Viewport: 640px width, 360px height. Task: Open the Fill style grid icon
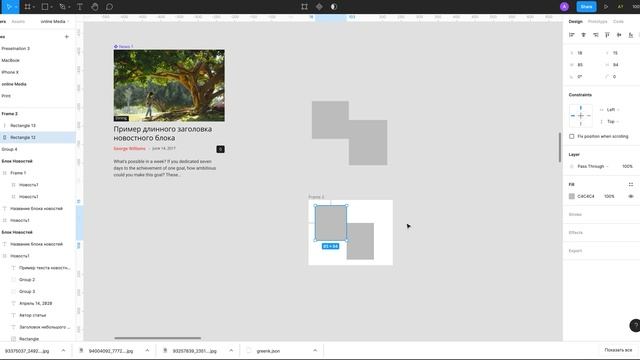631,184
